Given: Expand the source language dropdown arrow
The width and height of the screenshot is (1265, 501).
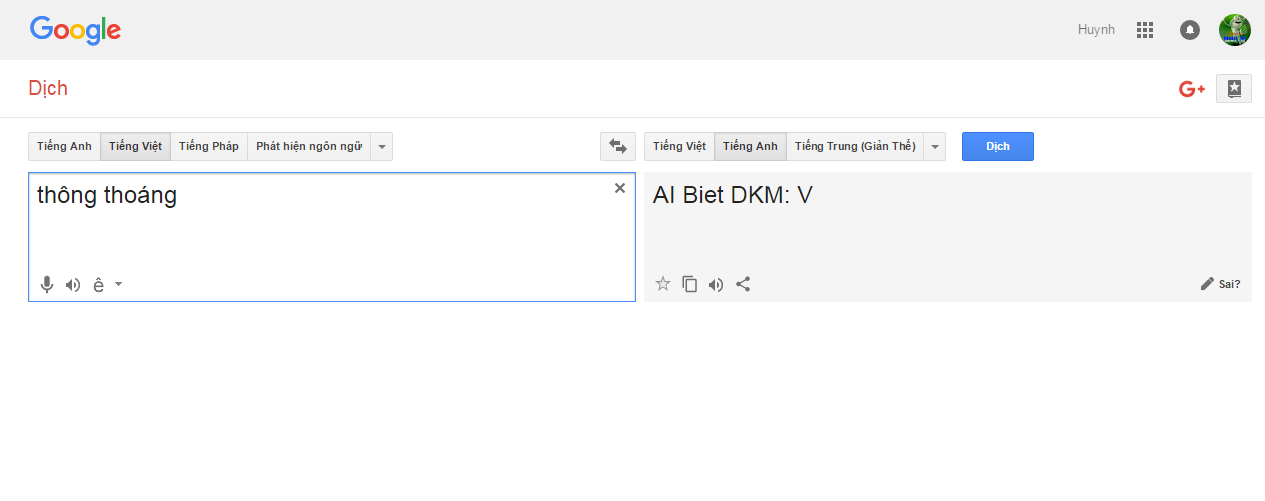Looking at the screenshot, I should pos(381,147).
